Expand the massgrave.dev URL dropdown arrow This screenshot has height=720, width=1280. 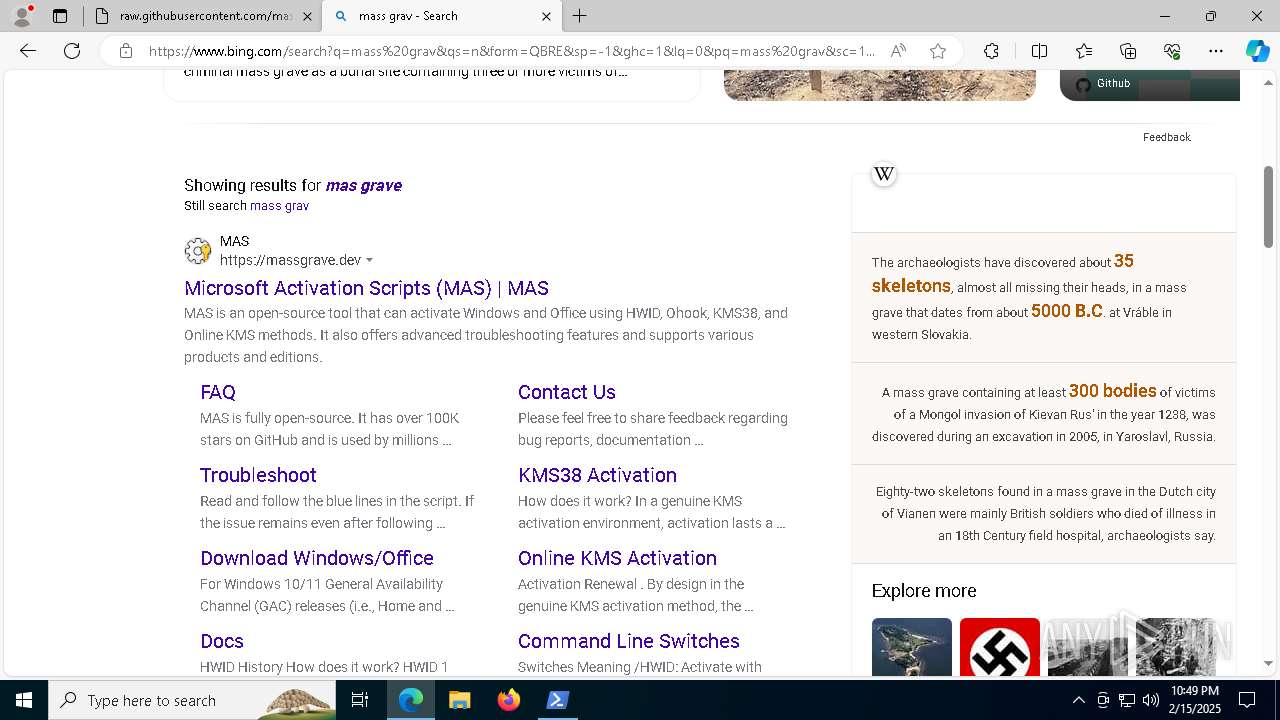pos(370,260)
